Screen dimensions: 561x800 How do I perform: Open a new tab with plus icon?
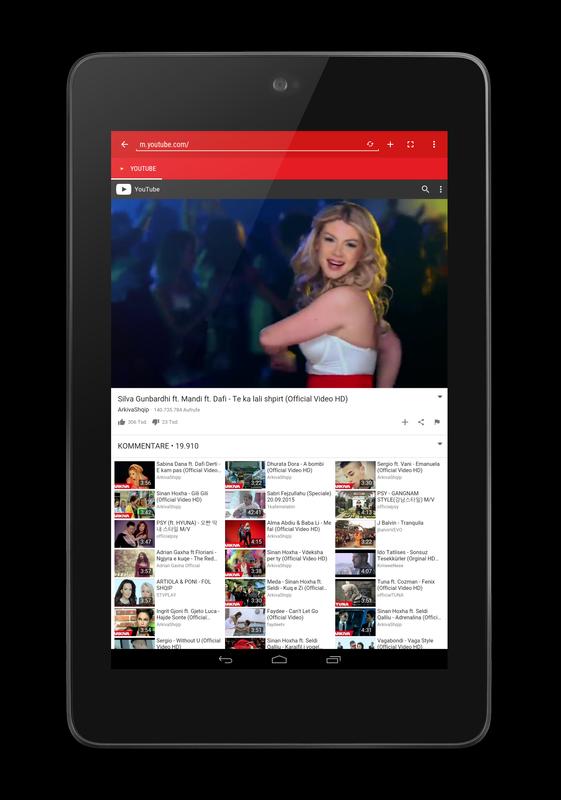(390, 145)
